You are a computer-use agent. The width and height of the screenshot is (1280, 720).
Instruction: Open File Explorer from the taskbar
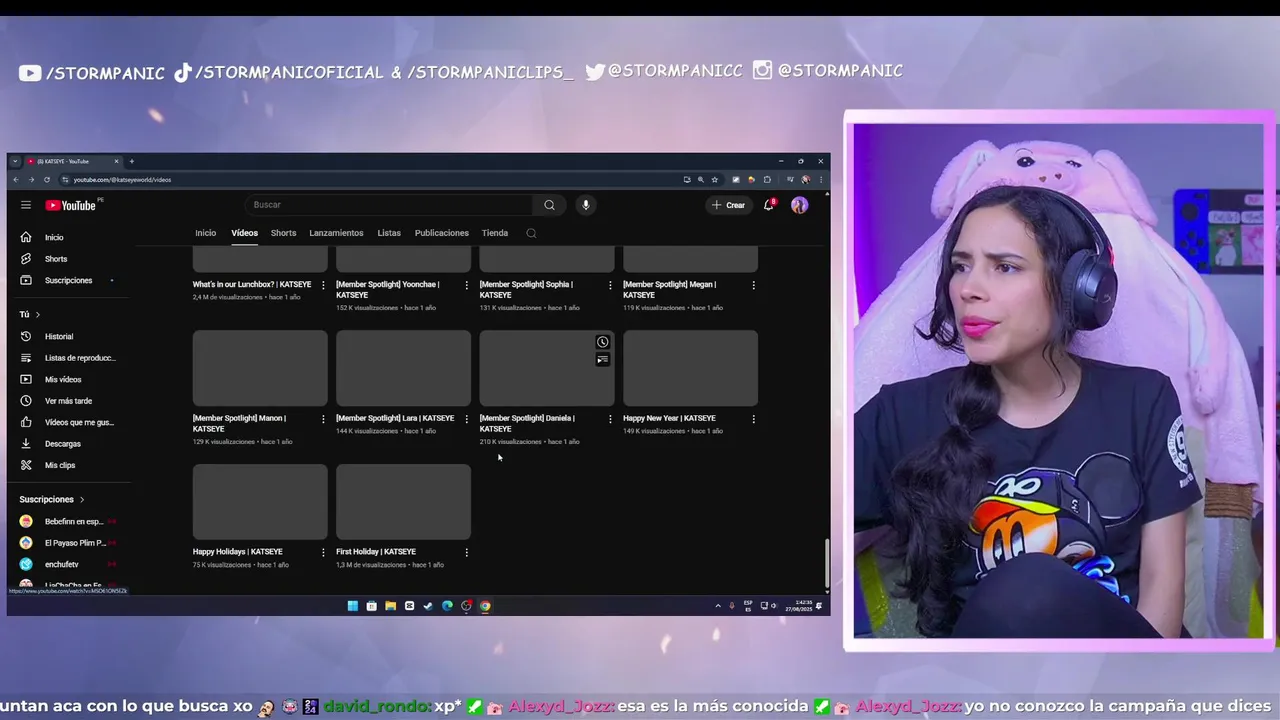pyautogui.click(x=390, y=606)
